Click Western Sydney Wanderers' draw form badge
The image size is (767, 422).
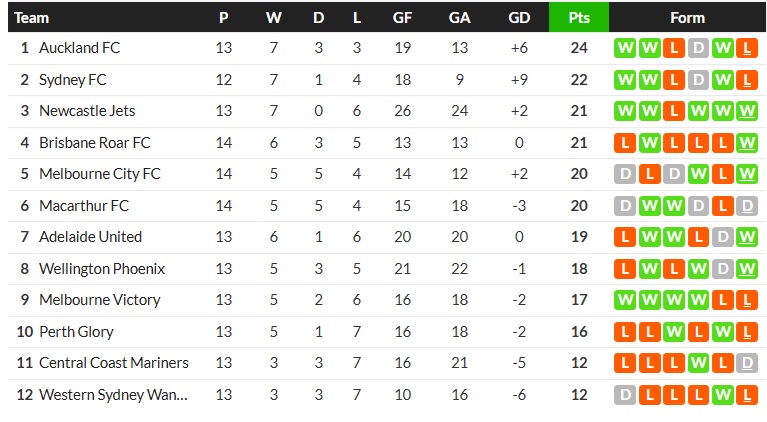coord(626,395)
